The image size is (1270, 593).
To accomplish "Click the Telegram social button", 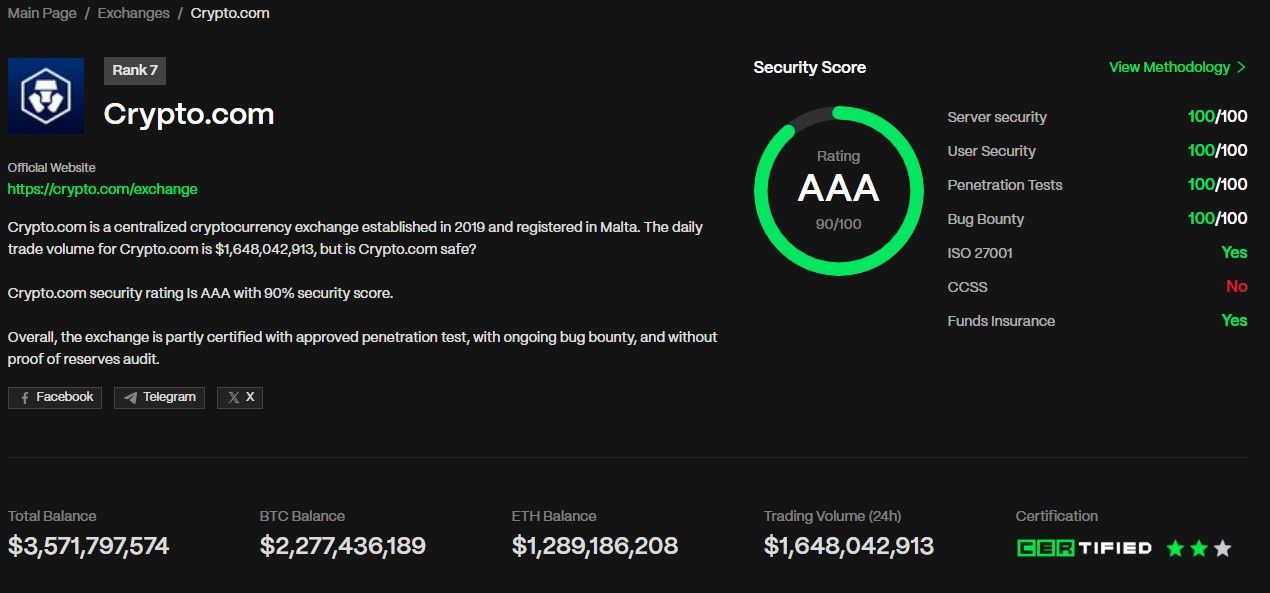I will [x=159, y=397].
